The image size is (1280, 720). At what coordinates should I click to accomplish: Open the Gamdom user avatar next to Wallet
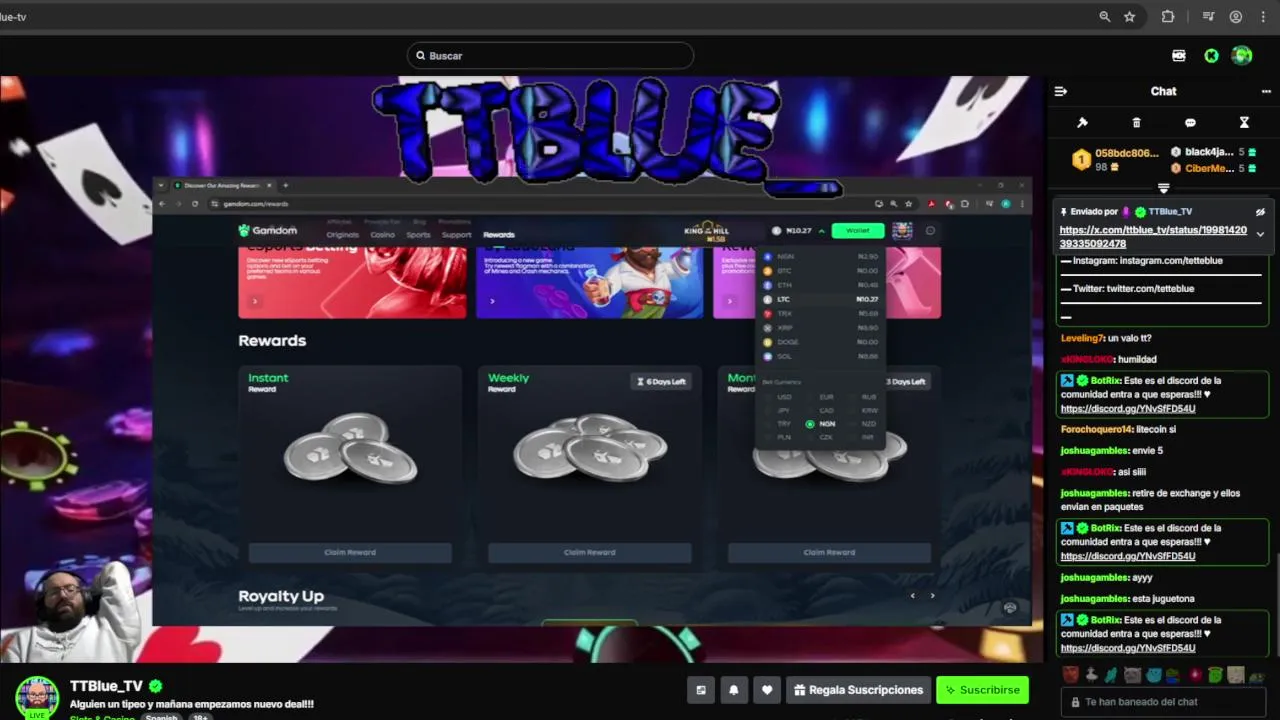pos(902,231)
